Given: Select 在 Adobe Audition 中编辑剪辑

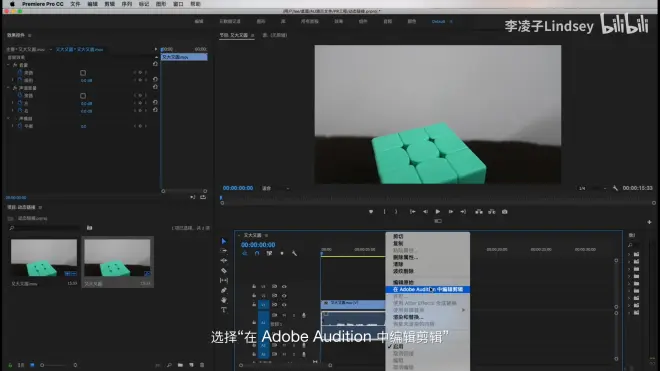Looking at the screenshot, I should click(x=427, y=289).
